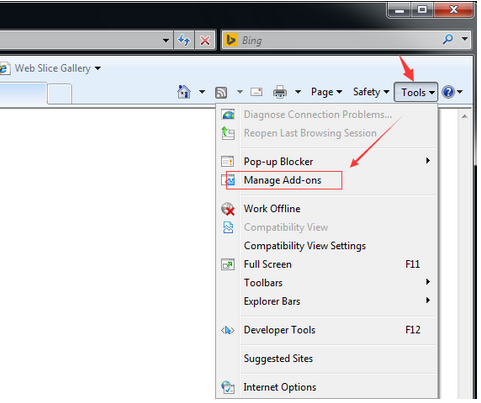
Task: Open the search provider dropdown arrow
Action: [464, 39]
